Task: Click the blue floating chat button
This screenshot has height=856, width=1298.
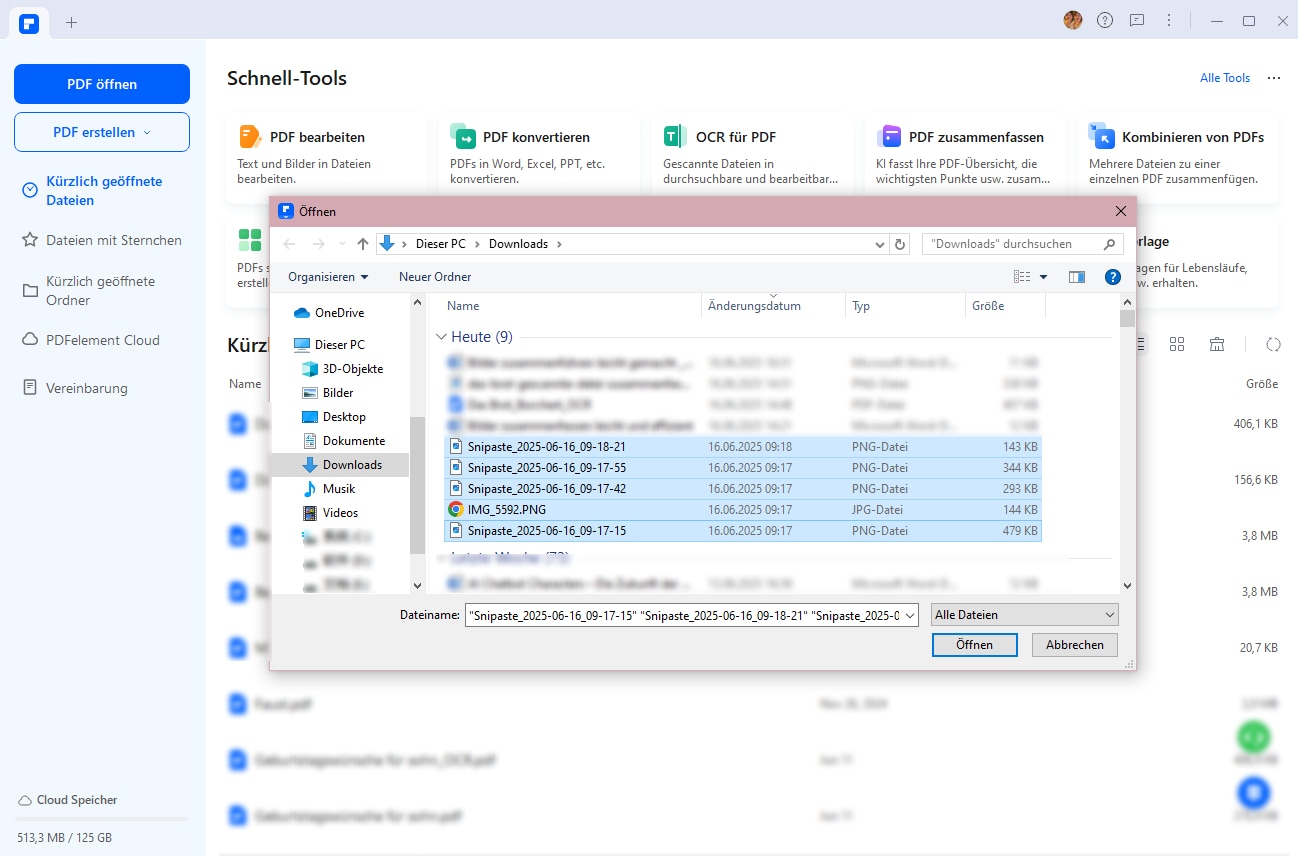Action: (1253, 793)
